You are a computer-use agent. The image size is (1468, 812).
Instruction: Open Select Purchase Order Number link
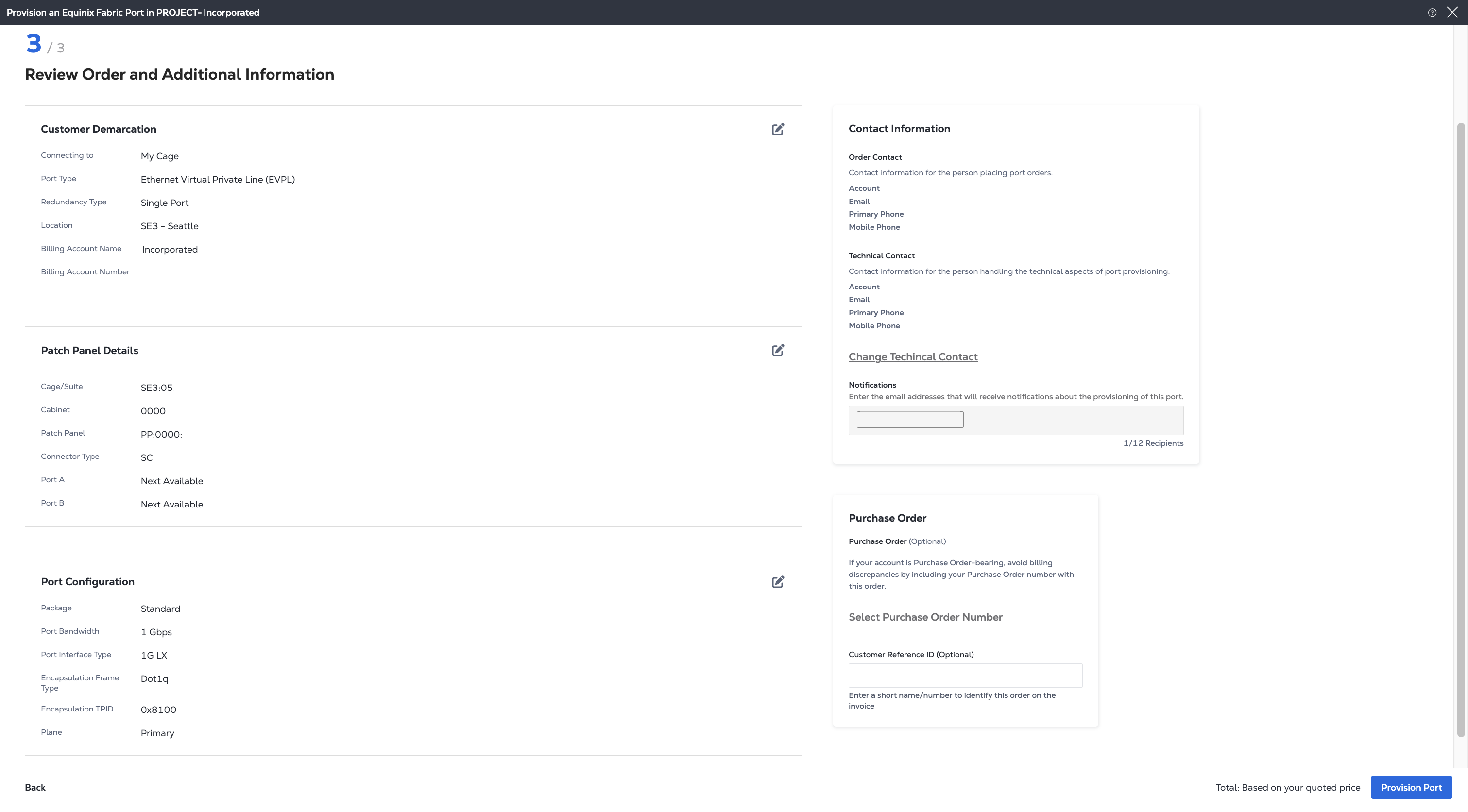pyautogui.click(x=925, y=617)
